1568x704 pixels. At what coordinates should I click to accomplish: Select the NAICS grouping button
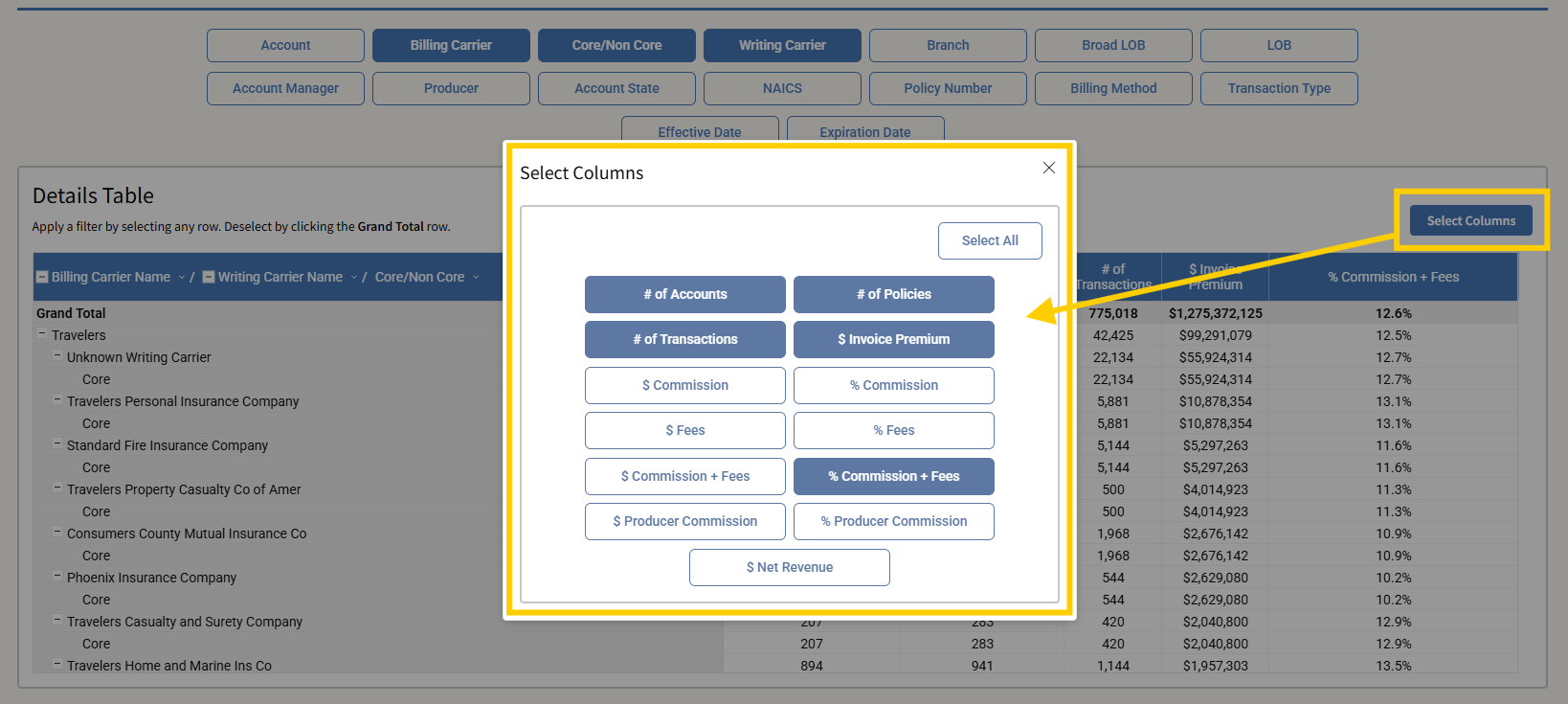click(782, 88)
